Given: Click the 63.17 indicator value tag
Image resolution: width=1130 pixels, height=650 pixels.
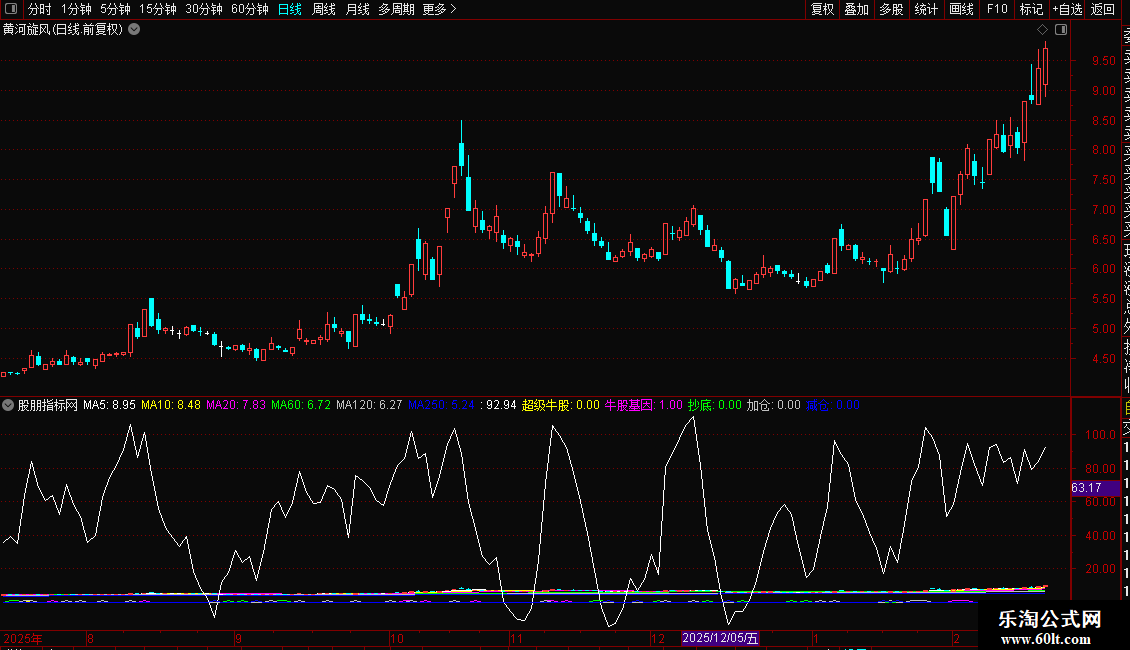Looking at the screenshot, I should tap(1095, 488).
